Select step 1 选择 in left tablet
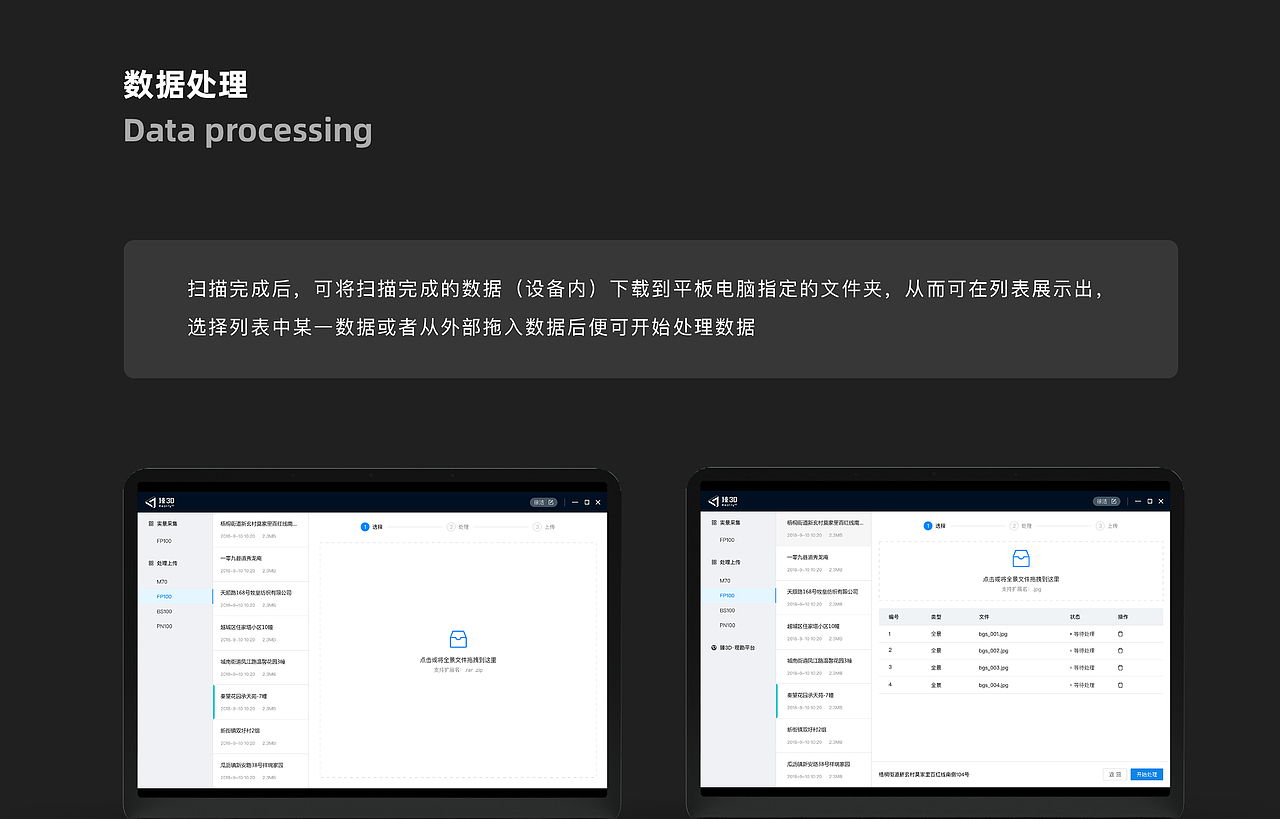The width and height of the screenshot is (1280, 819). tap(372, 527)
